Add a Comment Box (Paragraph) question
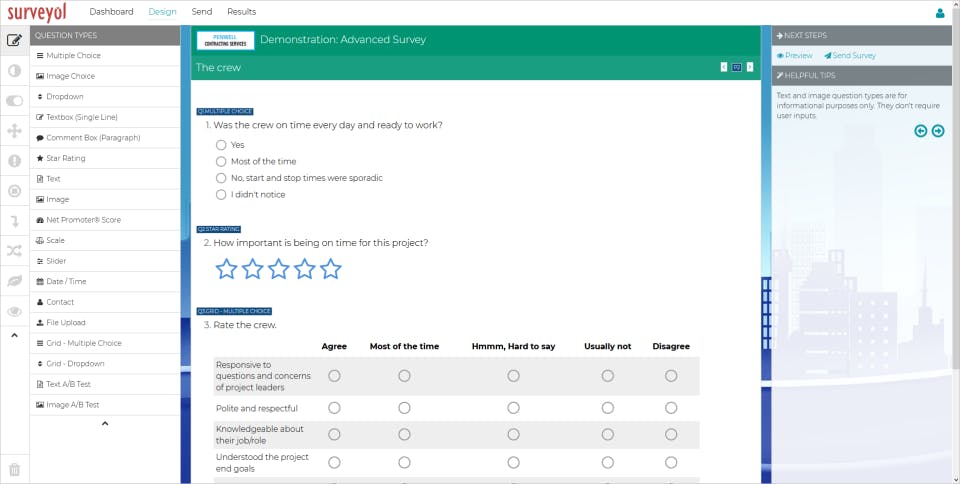 click(x=105, y=138)
